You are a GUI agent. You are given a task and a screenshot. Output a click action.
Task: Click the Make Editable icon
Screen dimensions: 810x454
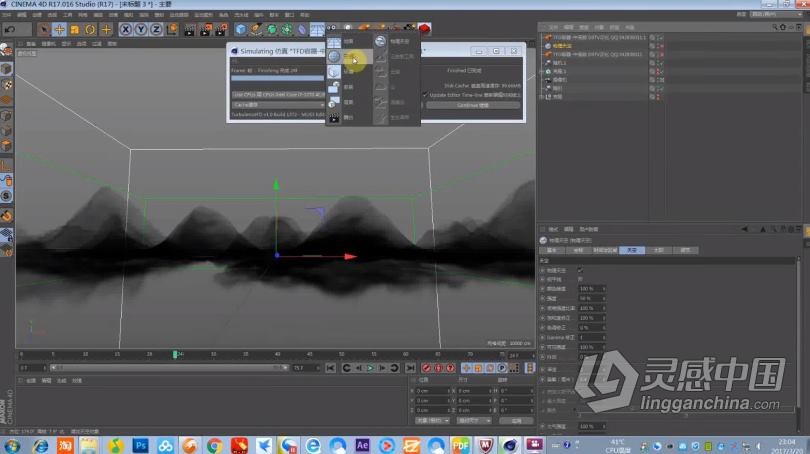pos(6,50)
